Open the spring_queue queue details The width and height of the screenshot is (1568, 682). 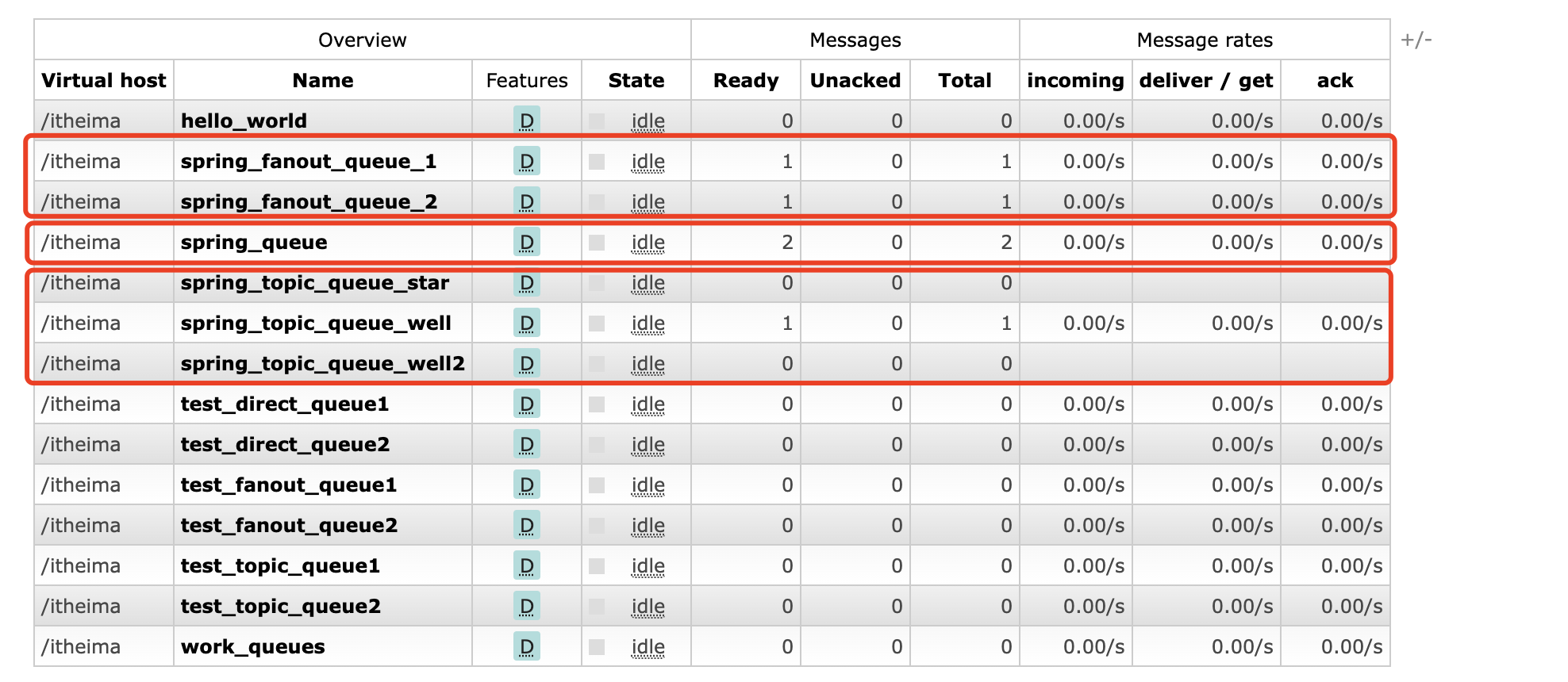click(254, 242)
